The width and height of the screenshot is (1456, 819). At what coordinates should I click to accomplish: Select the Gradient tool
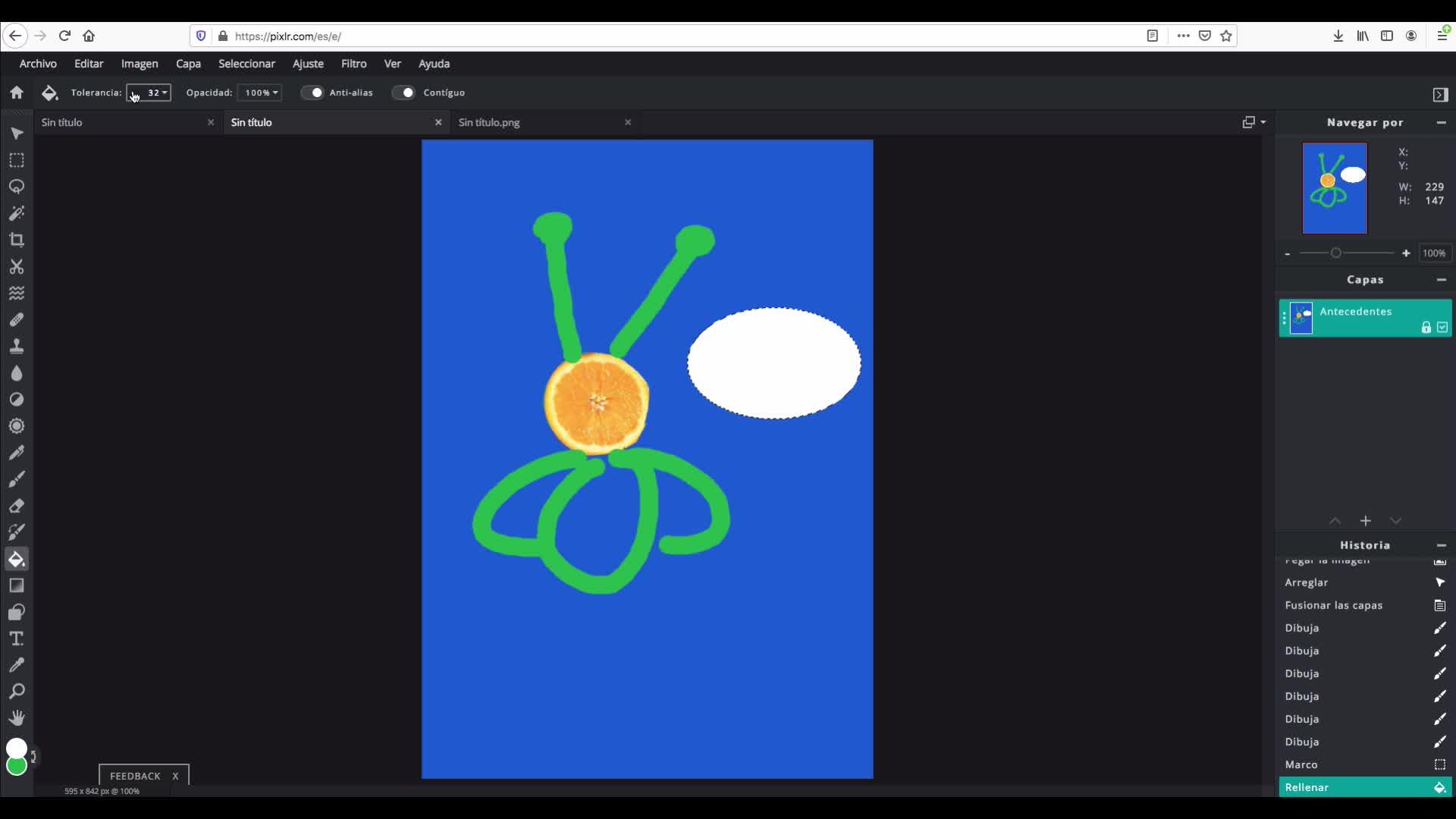(x=17, y=585)
